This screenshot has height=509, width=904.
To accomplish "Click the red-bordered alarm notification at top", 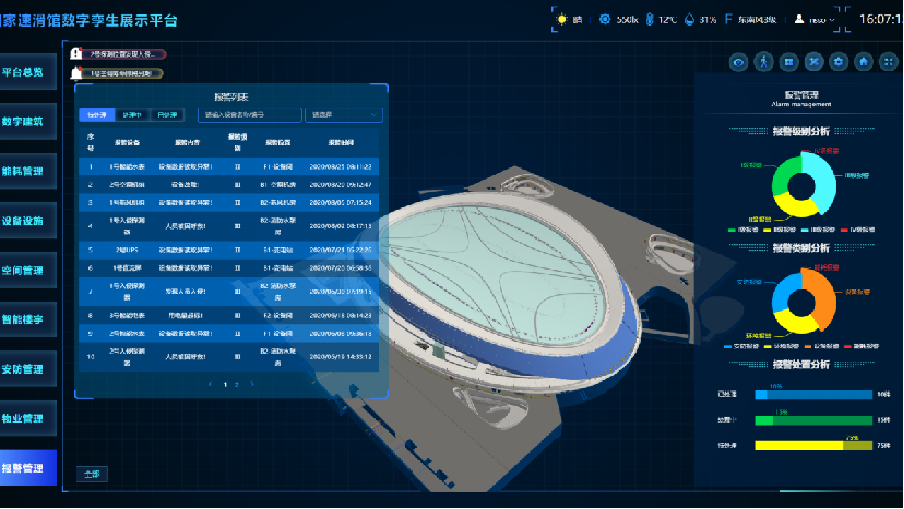I will [118, 55].
